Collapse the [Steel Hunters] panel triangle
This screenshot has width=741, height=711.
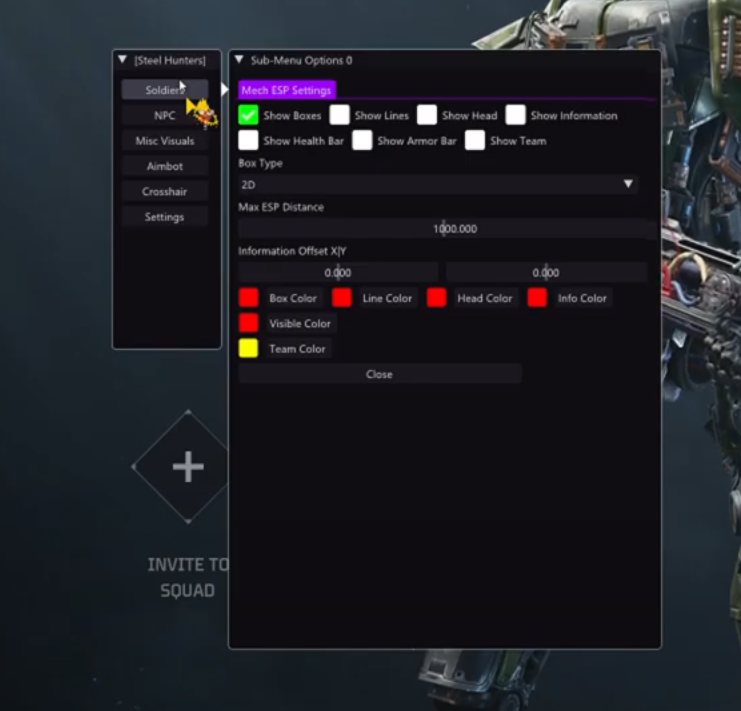click(x=122, y=60)
